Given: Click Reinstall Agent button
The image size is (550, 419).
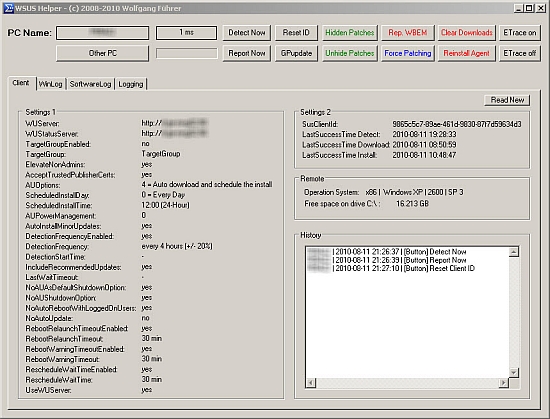Looking at the screenshot, I should [x=467, y=53].
